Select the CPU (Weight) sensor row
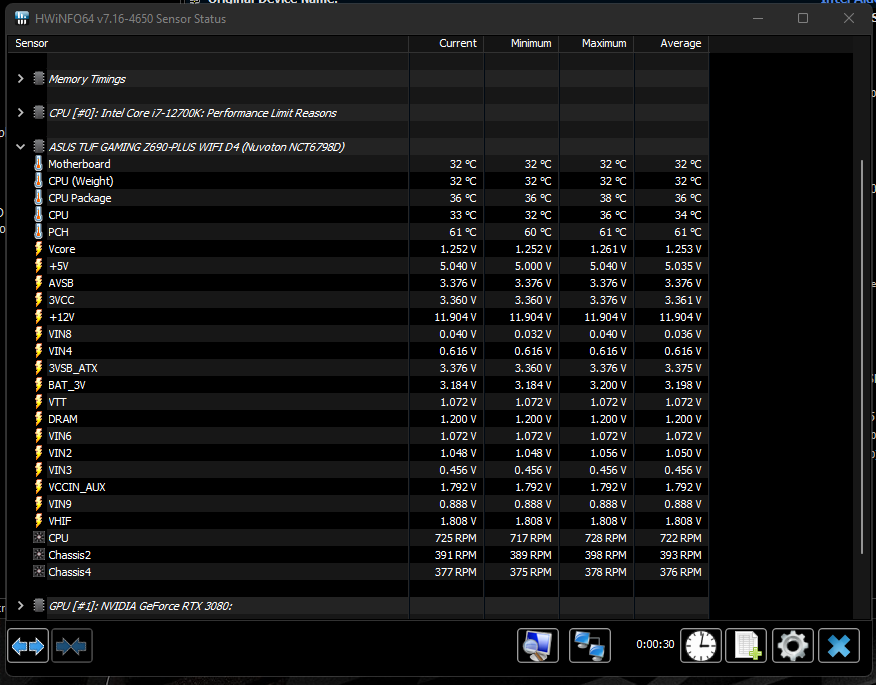The image size is (876, 685). [358, 181]
